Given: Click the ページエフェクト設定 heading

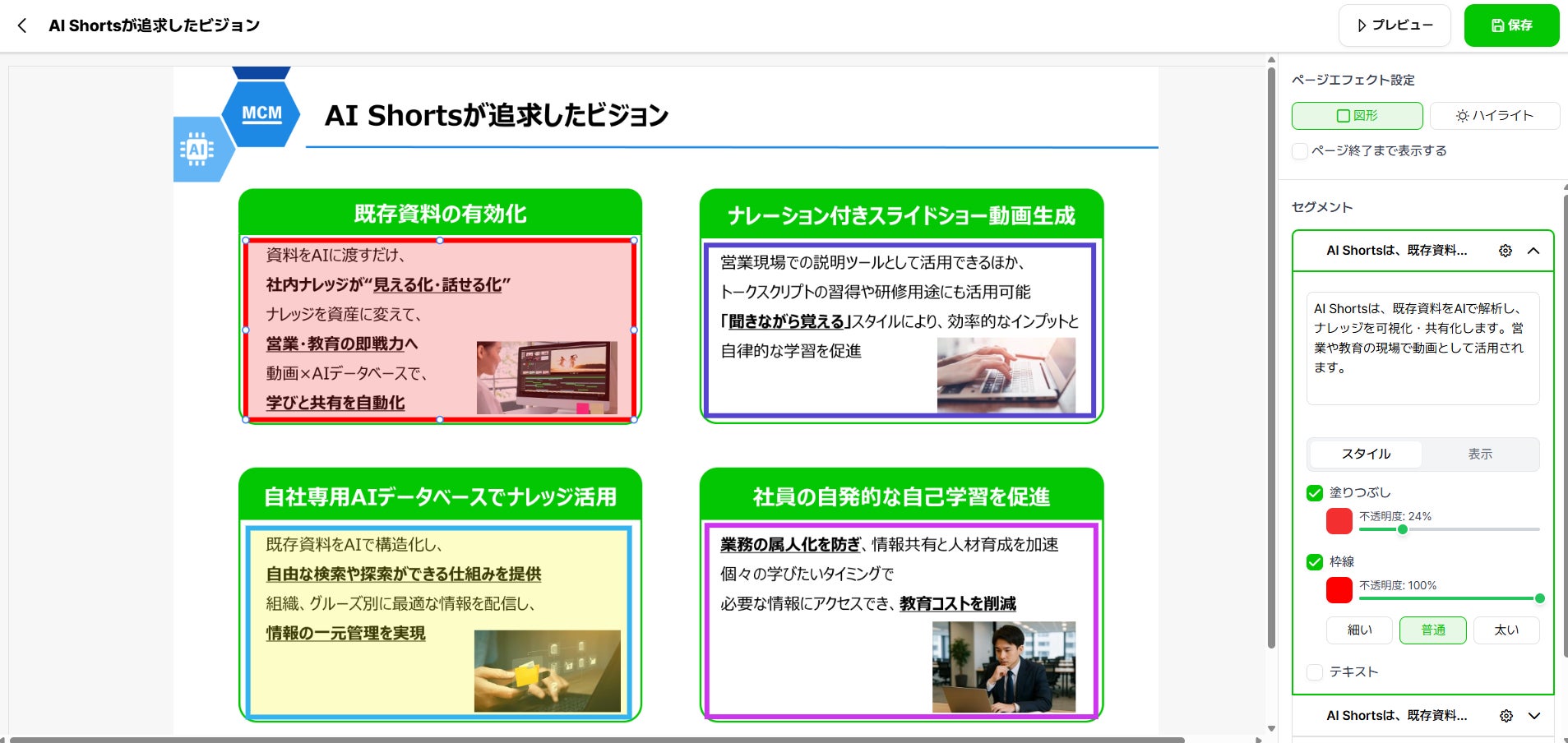Looking at the screenshot, I should (1353, 80).
